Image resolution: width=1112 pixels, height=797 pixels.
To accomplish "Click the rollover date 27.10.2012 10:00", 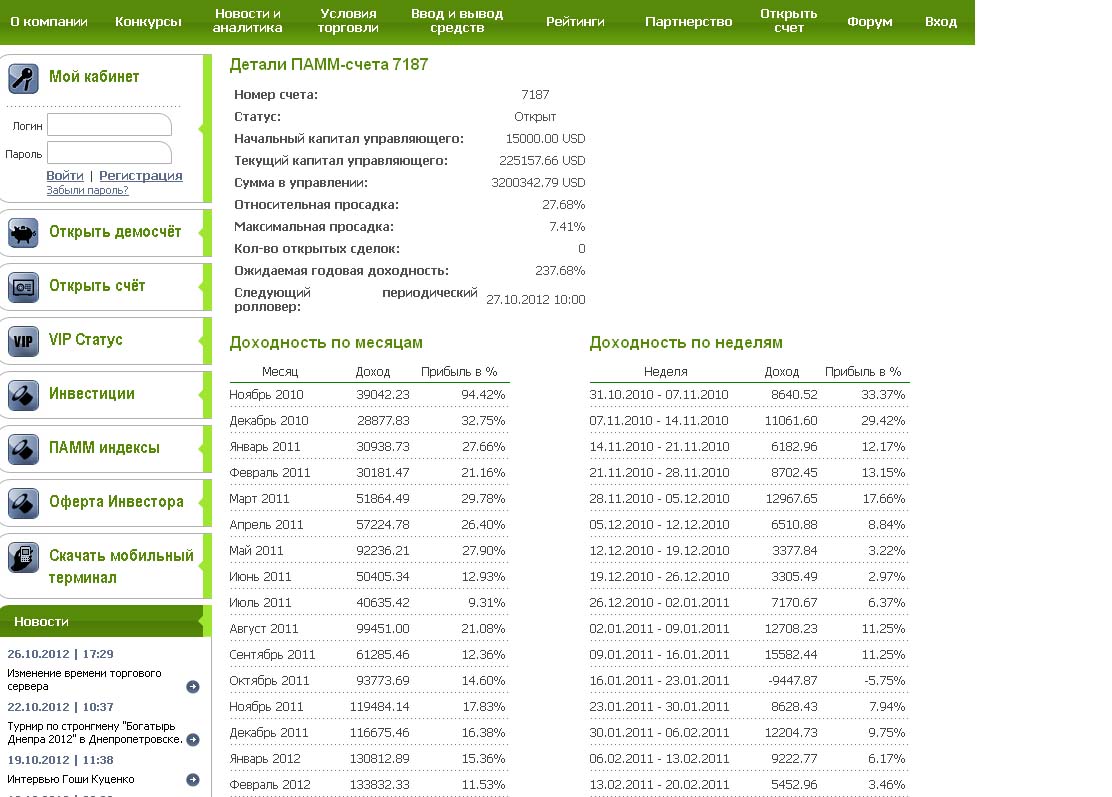I will [535, 299].
